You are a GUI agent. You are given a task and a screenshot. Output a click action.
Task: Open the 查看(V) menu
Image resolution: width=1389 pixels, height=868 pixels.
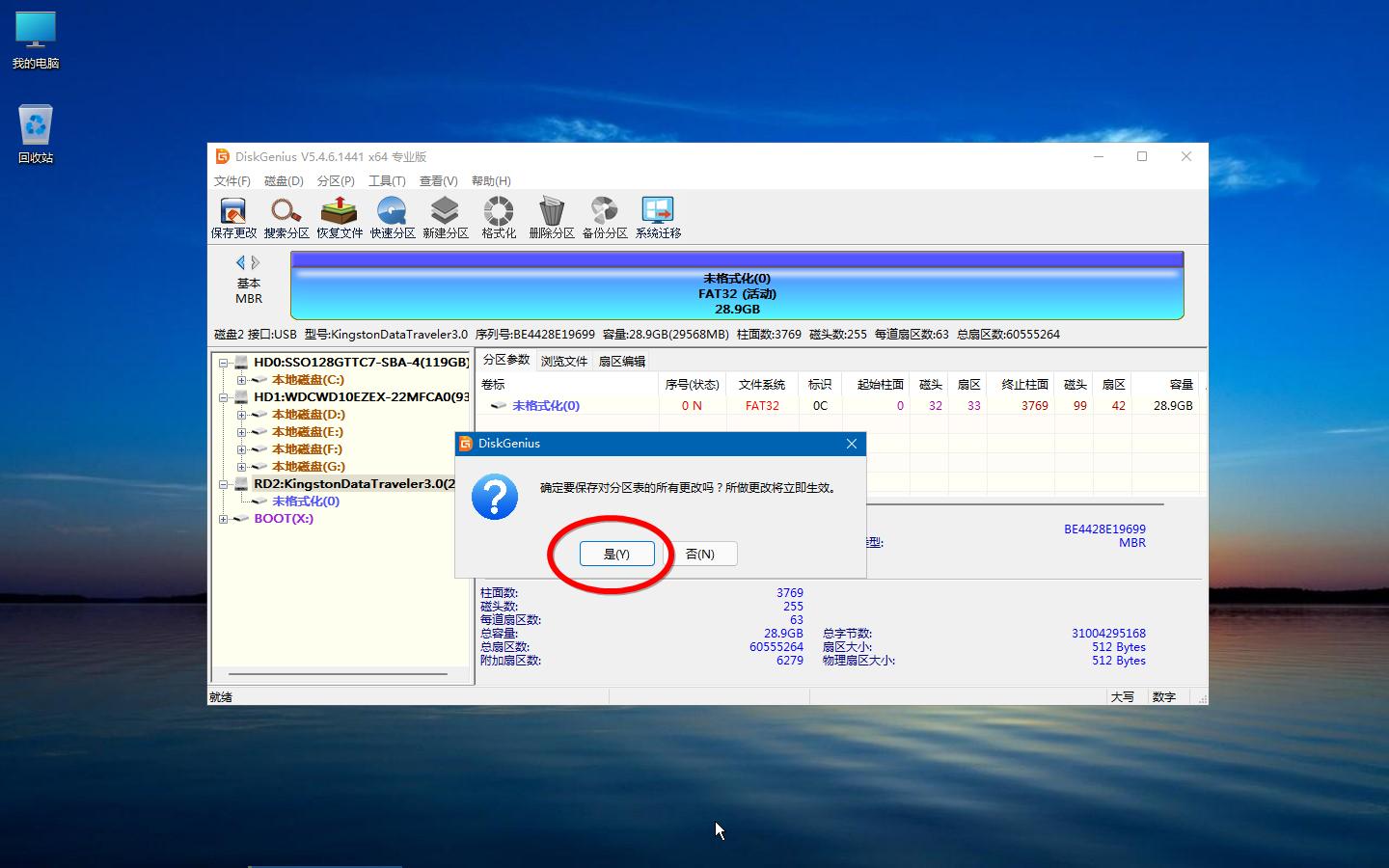pos(438,181)
